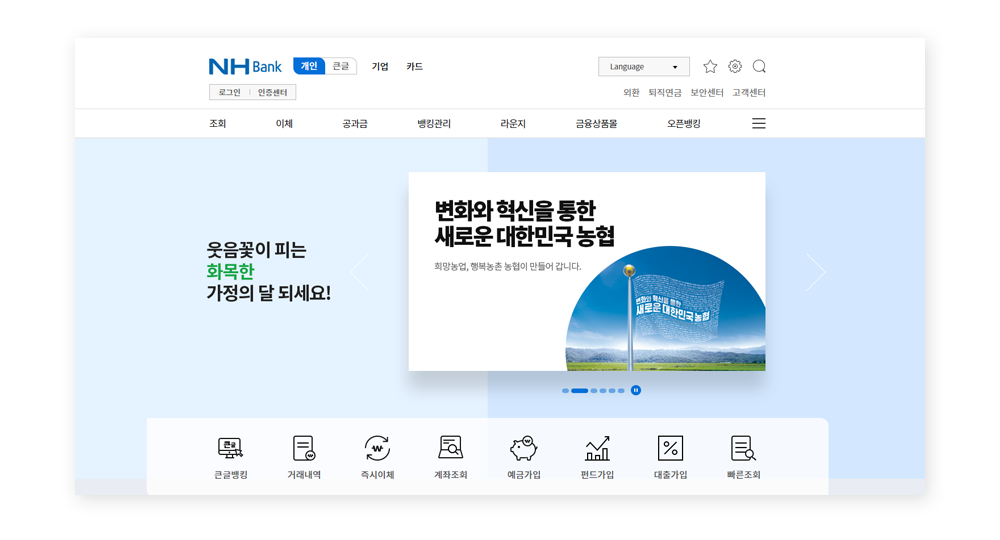Screen dimensions: 1000x540
Task: Open 외환 link
Action: pyautogui.click(x=631, y=92)
